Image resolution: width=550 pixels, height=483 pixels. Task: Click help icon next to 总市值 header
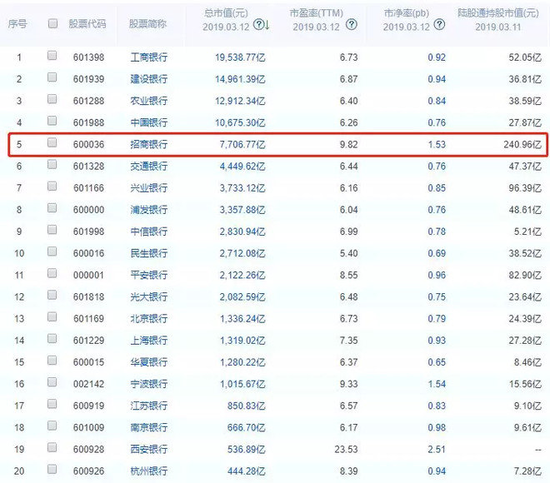pyautogui.click(x=259, y=25)
